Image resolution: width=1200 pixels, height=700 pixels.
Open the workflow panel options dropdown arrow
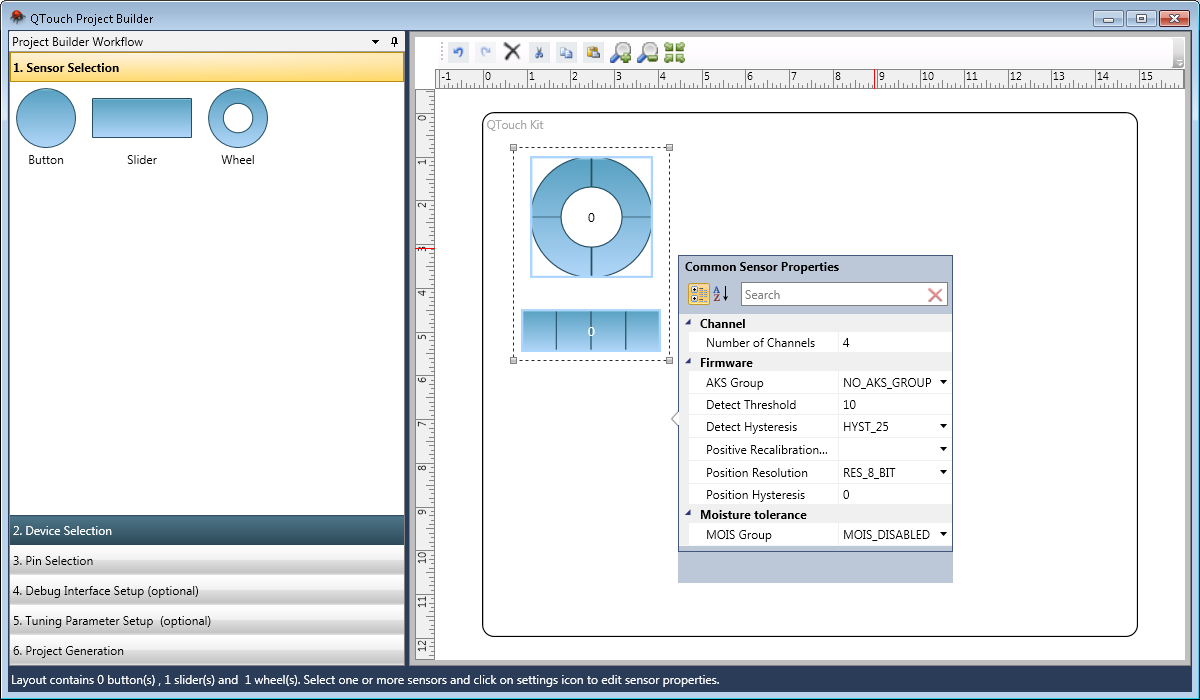pos(376,42)
